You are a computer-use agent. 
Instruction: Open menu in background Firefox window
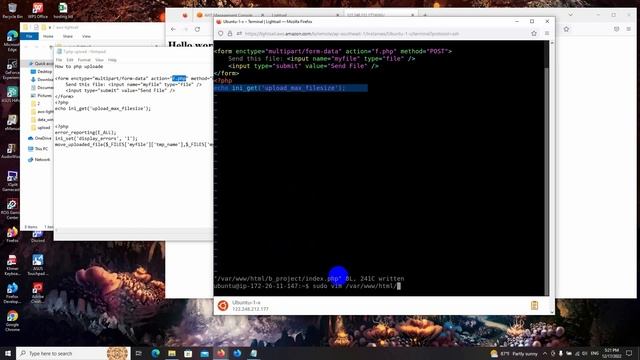pos(629,29)
